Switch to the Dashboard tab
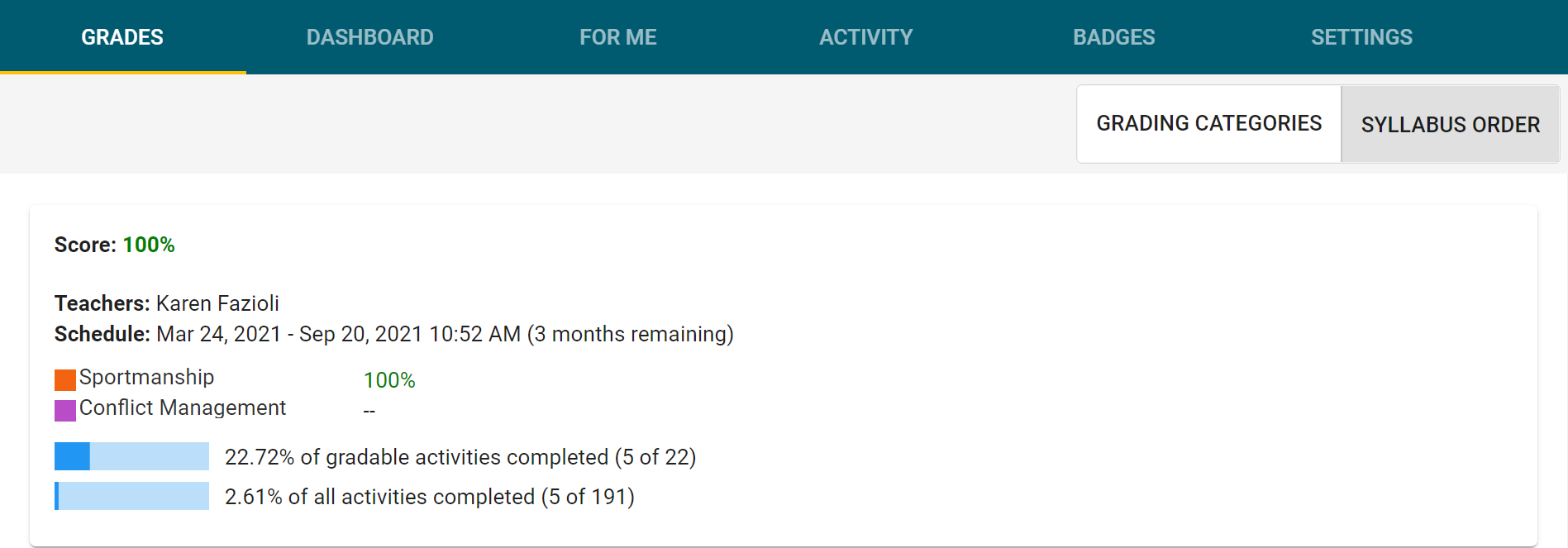Image resolution: width=1568 pixels, height=548 pixels. tap(369, 37)
